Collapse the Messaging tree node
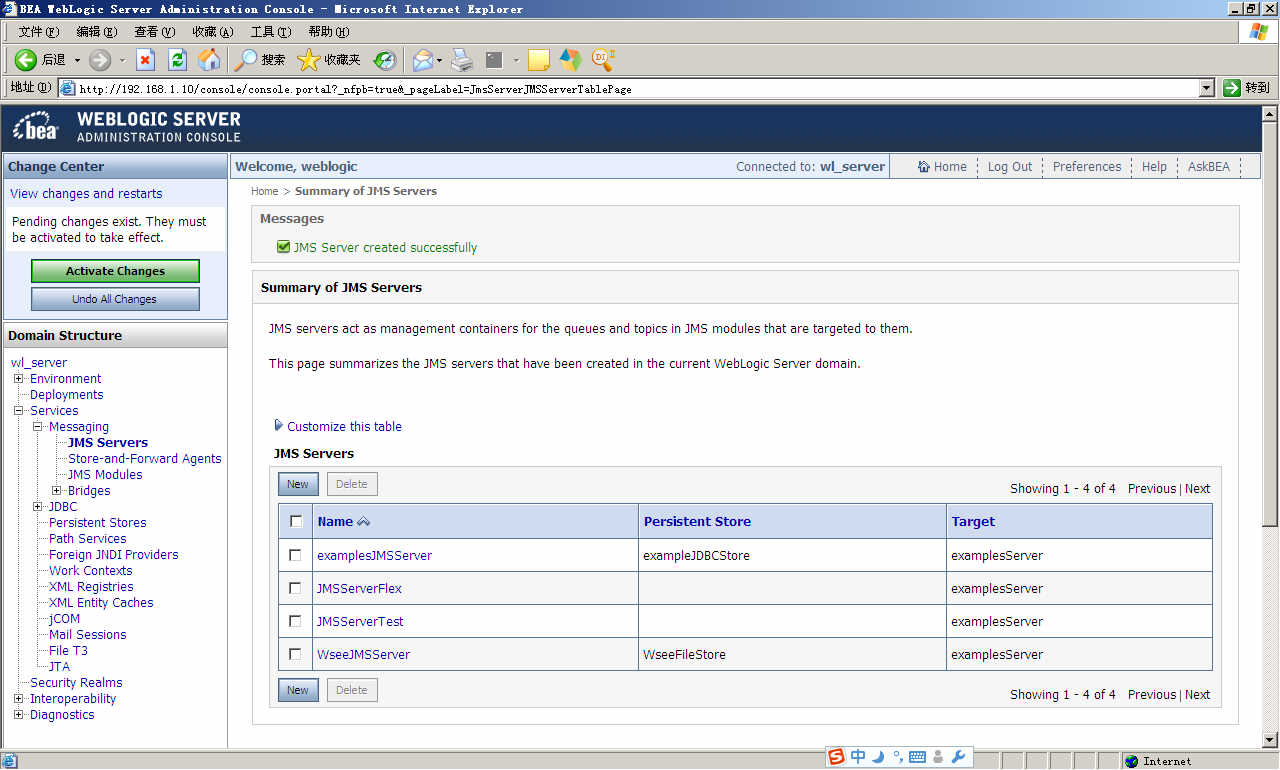This screenshot has width=1280, height=770. pos(38,427)
